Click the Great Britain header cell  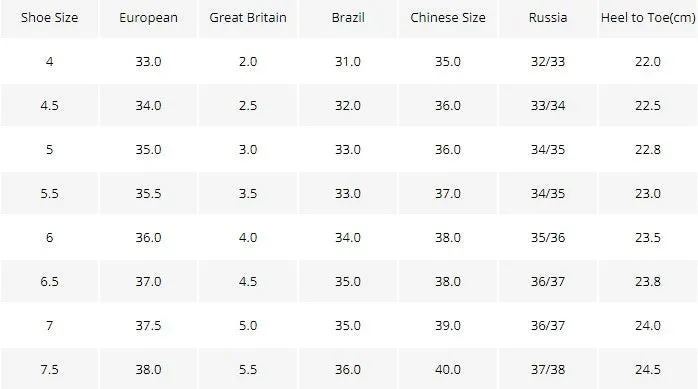tap(248, 18)
